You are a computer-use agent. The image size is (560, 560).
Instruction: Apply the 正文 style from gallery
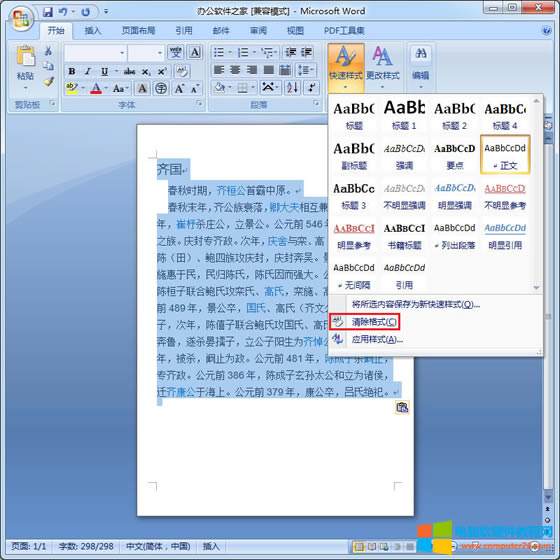(x=505, y=155)
